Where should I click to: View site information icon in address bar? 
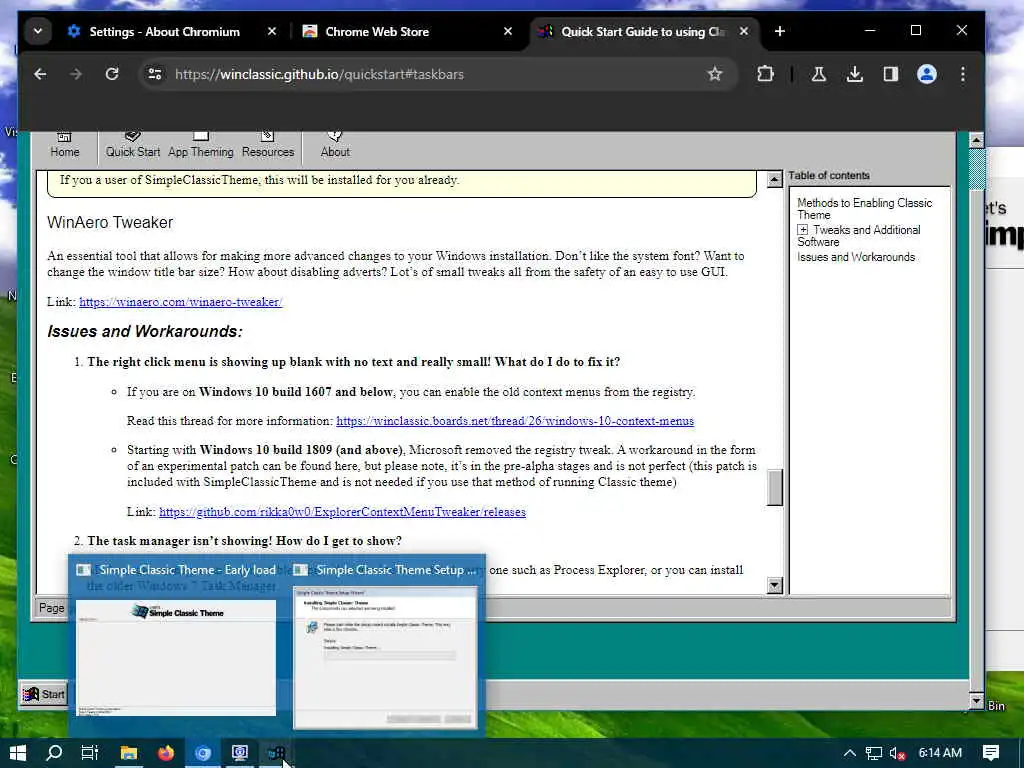(x=155, y=74)
